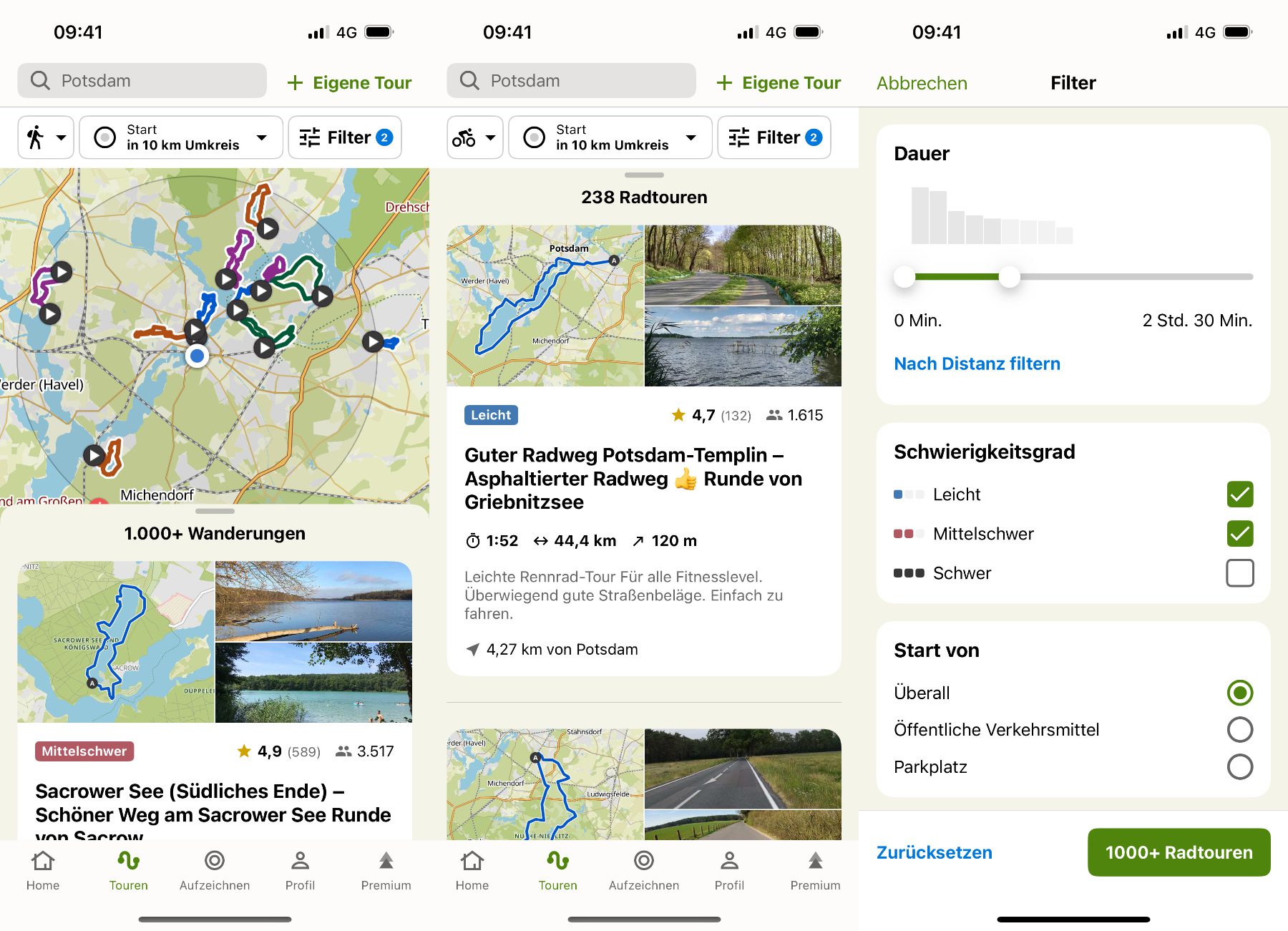
Task: Tap plus icon next to Eigene Tour in cycling screen
Action: click(724, 83)
